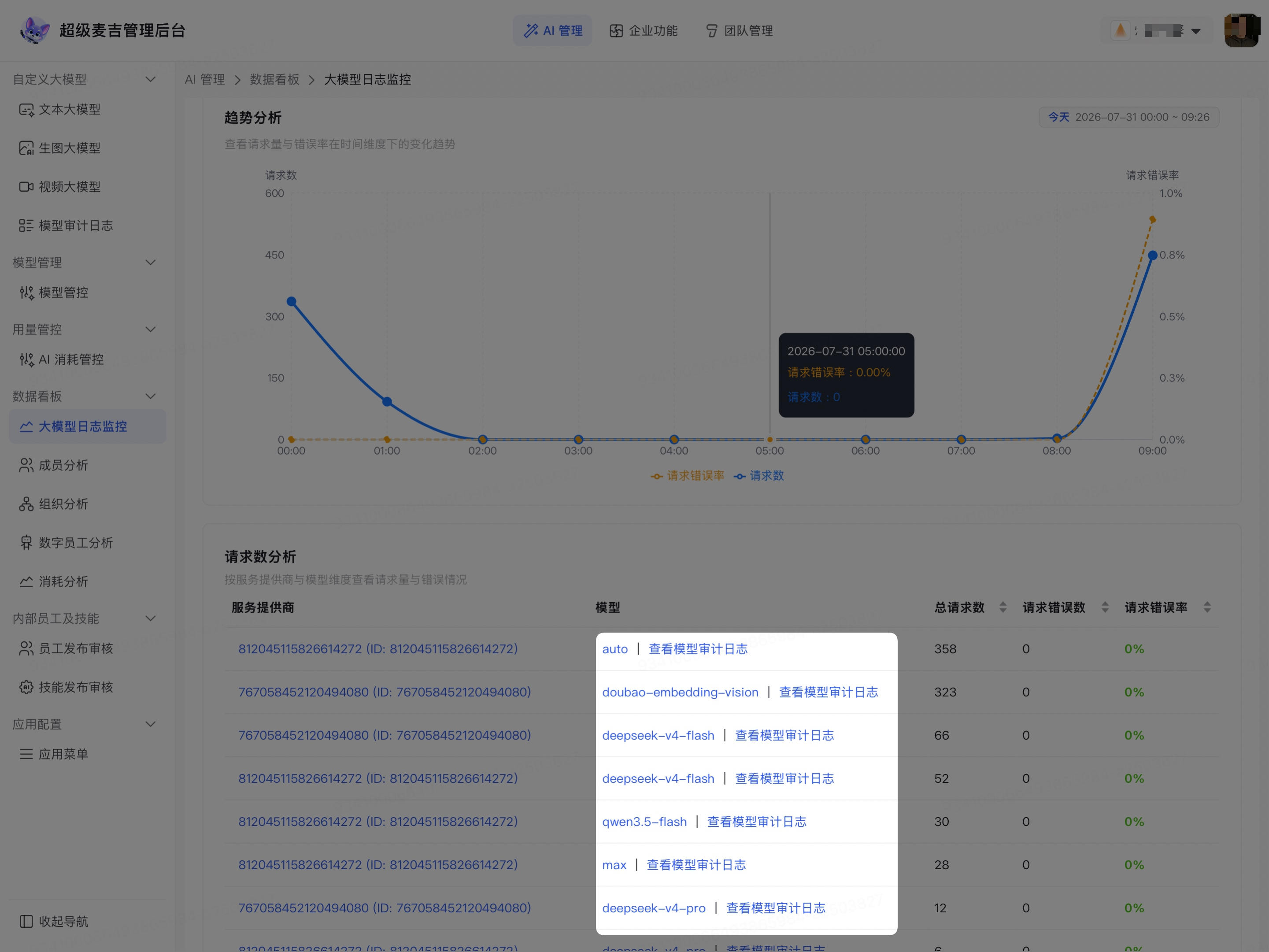The height and width of the screenshot is (952, 1269).
Task: Open 模型管控 sidebar item
Action: pos(87,293)
